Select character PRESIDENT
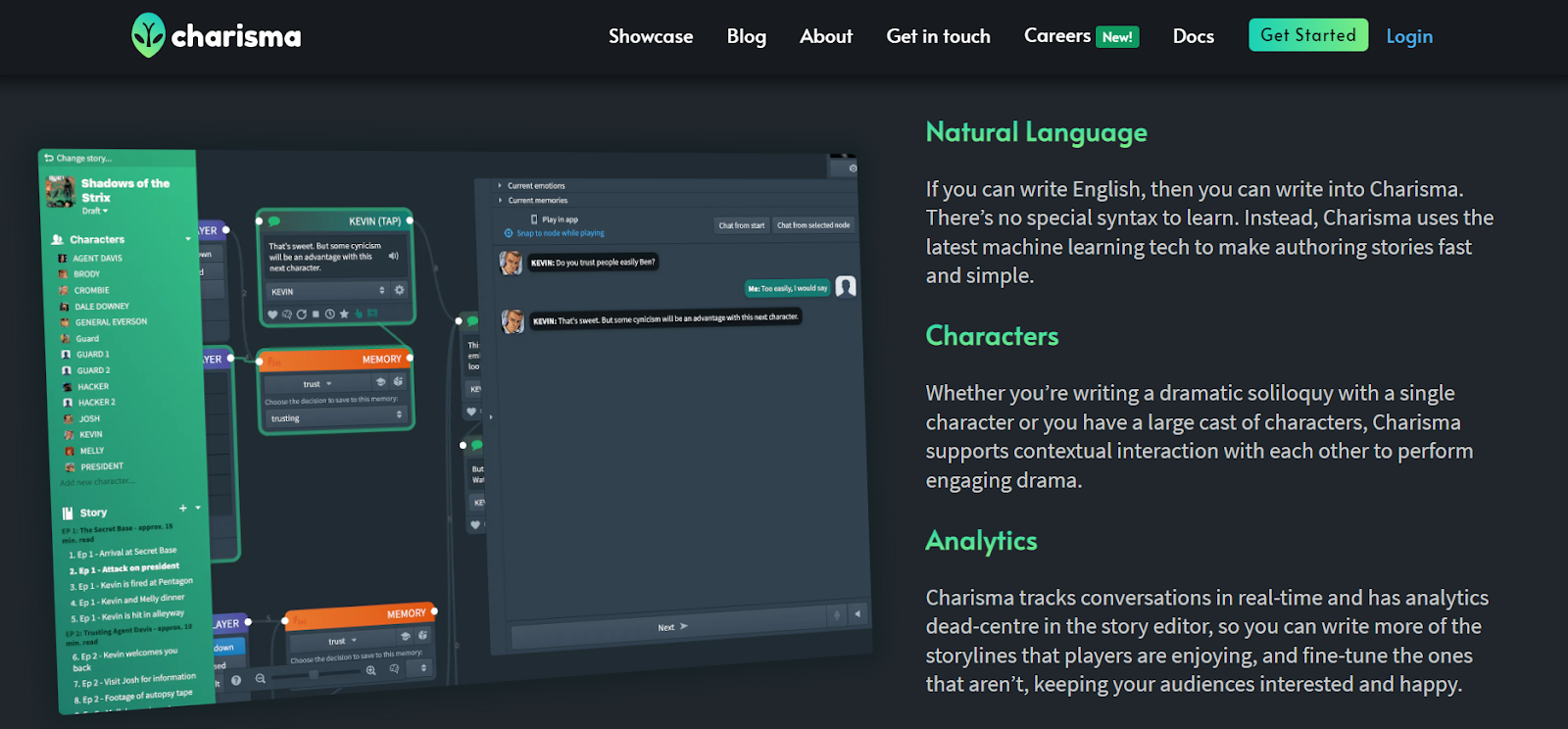The height and width of the screenshot is (729, 1568). click(94, 466)
